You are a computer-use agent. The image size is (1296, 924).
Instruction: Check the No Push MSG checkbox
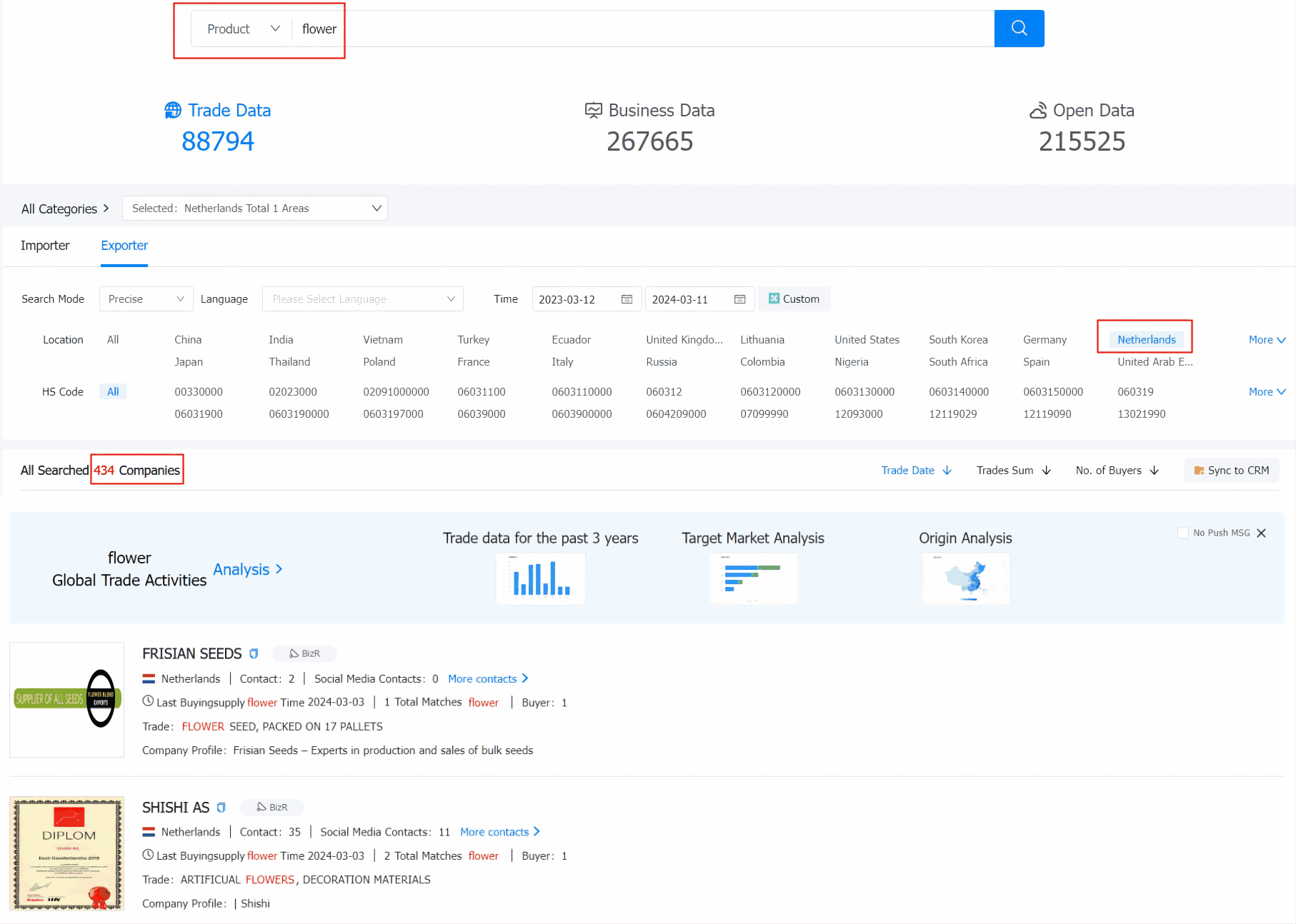coord(1182,533)
